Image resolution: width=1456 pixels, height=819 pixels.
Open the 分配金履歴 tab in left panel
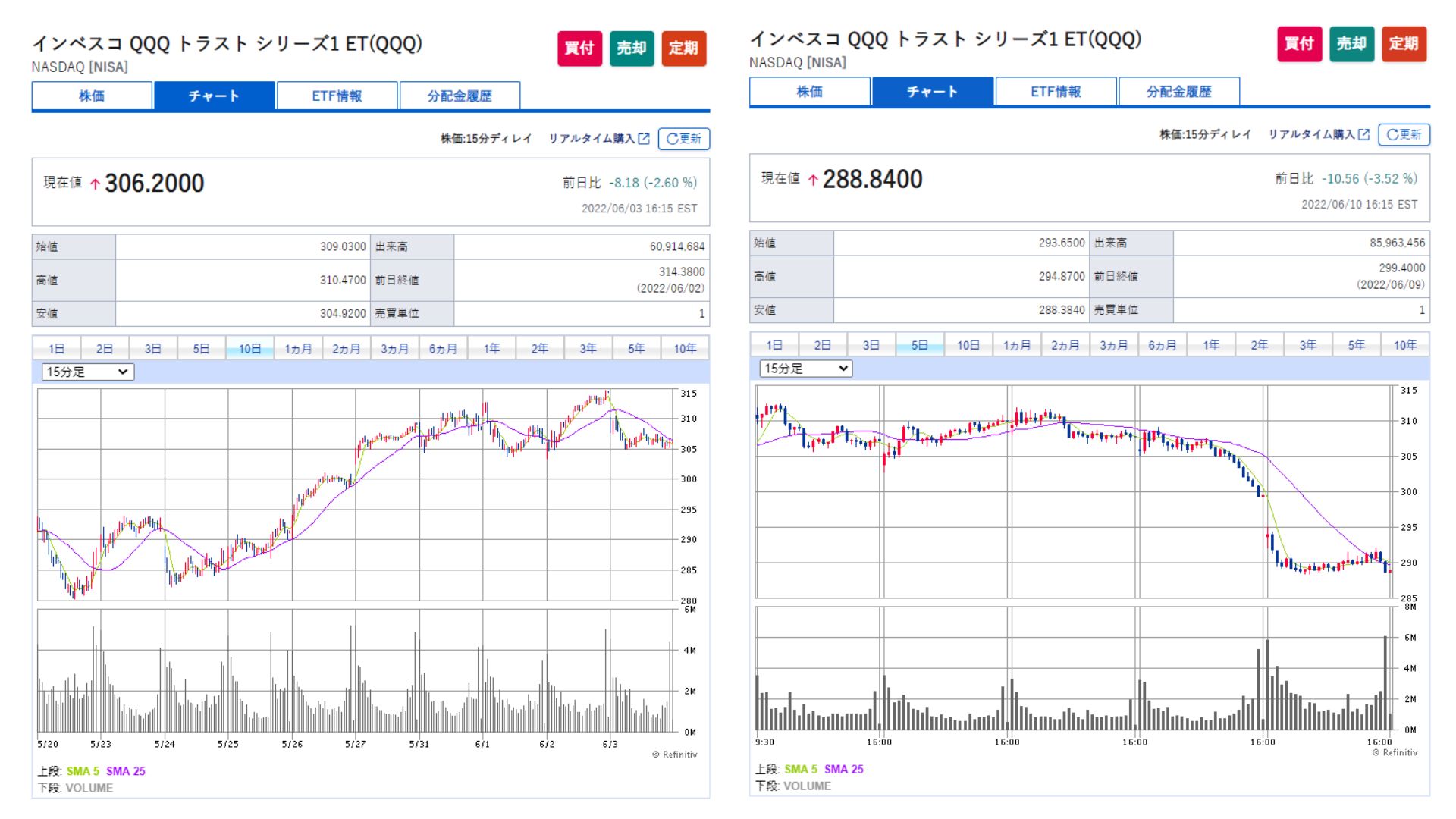(x=460, y=96)
